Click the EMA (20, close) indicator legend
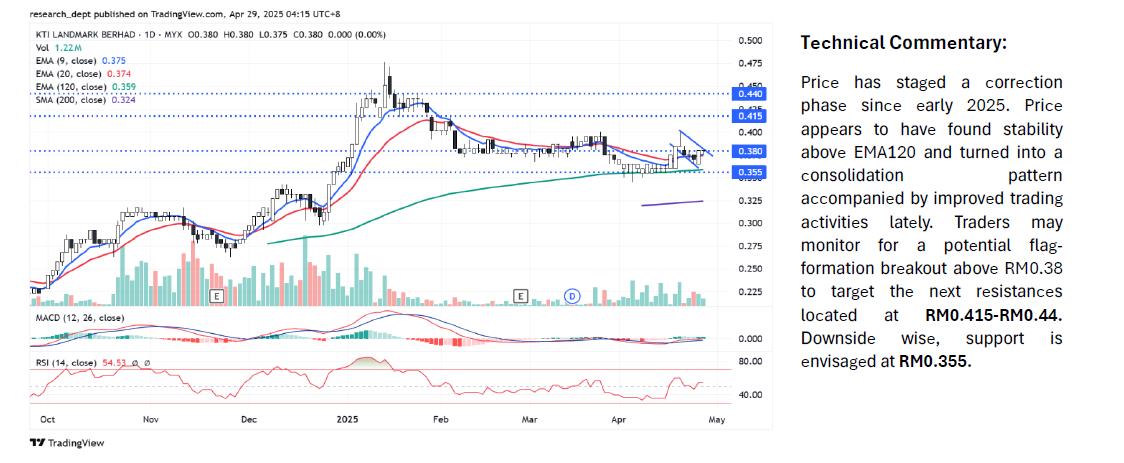The width and height of the screenshot is (1124, 463). (83, 74)
